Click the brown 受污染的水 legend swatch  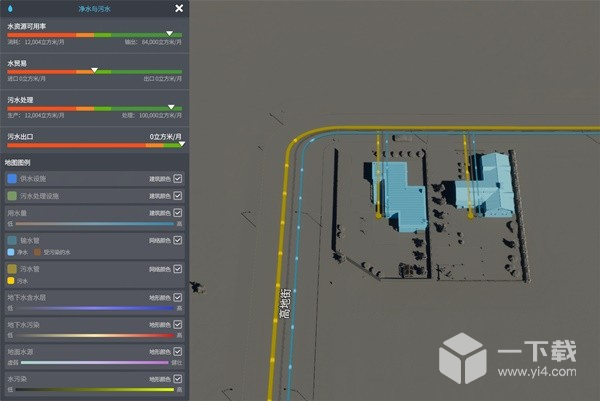tap(38, 252)
